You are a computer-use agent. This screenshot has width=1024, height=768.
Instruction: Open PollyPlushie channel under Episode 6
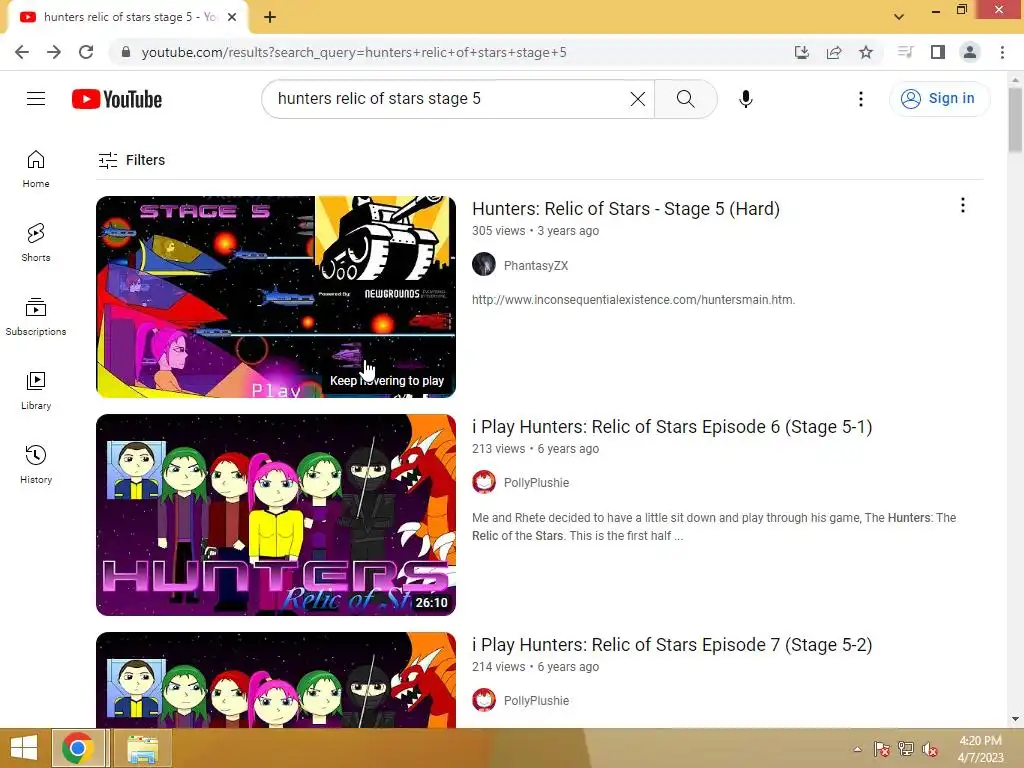536,483
